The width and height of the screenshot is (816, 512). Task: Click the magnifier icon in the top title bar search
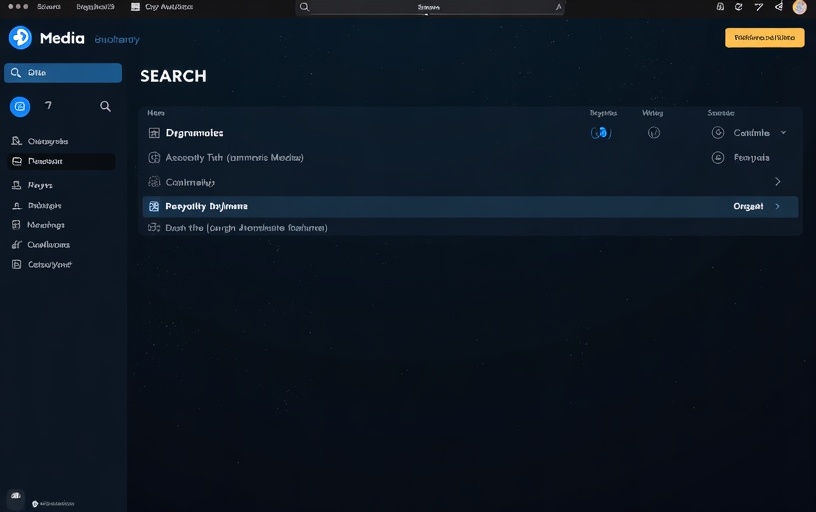304,7
